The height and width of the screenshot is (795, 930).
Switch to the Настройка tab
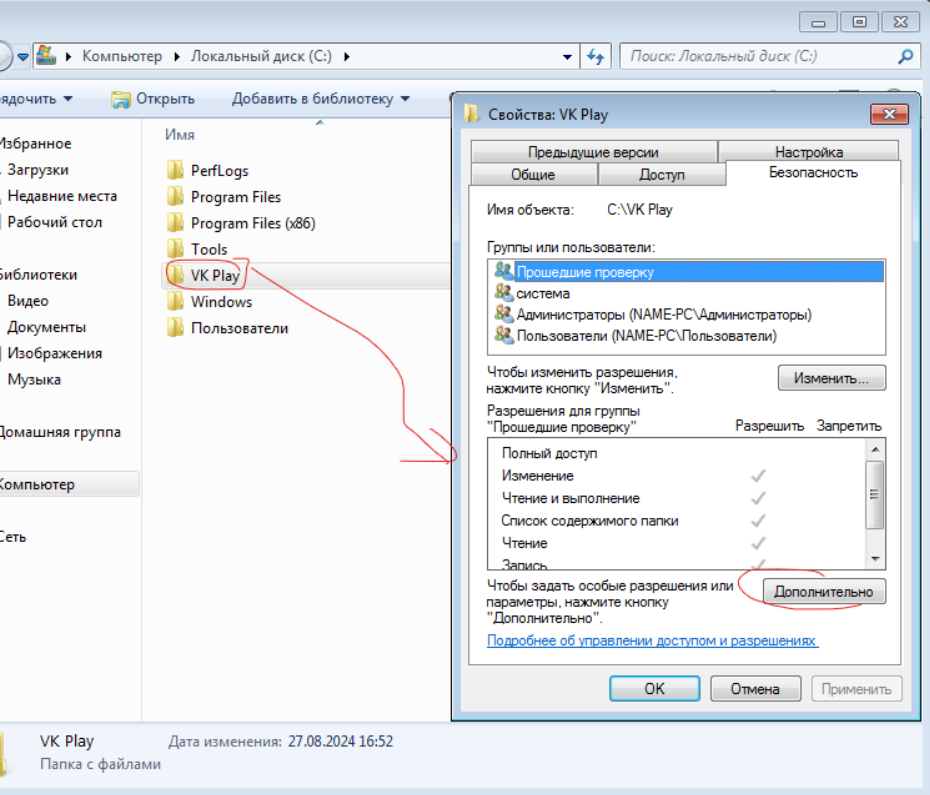pos(808,152)
